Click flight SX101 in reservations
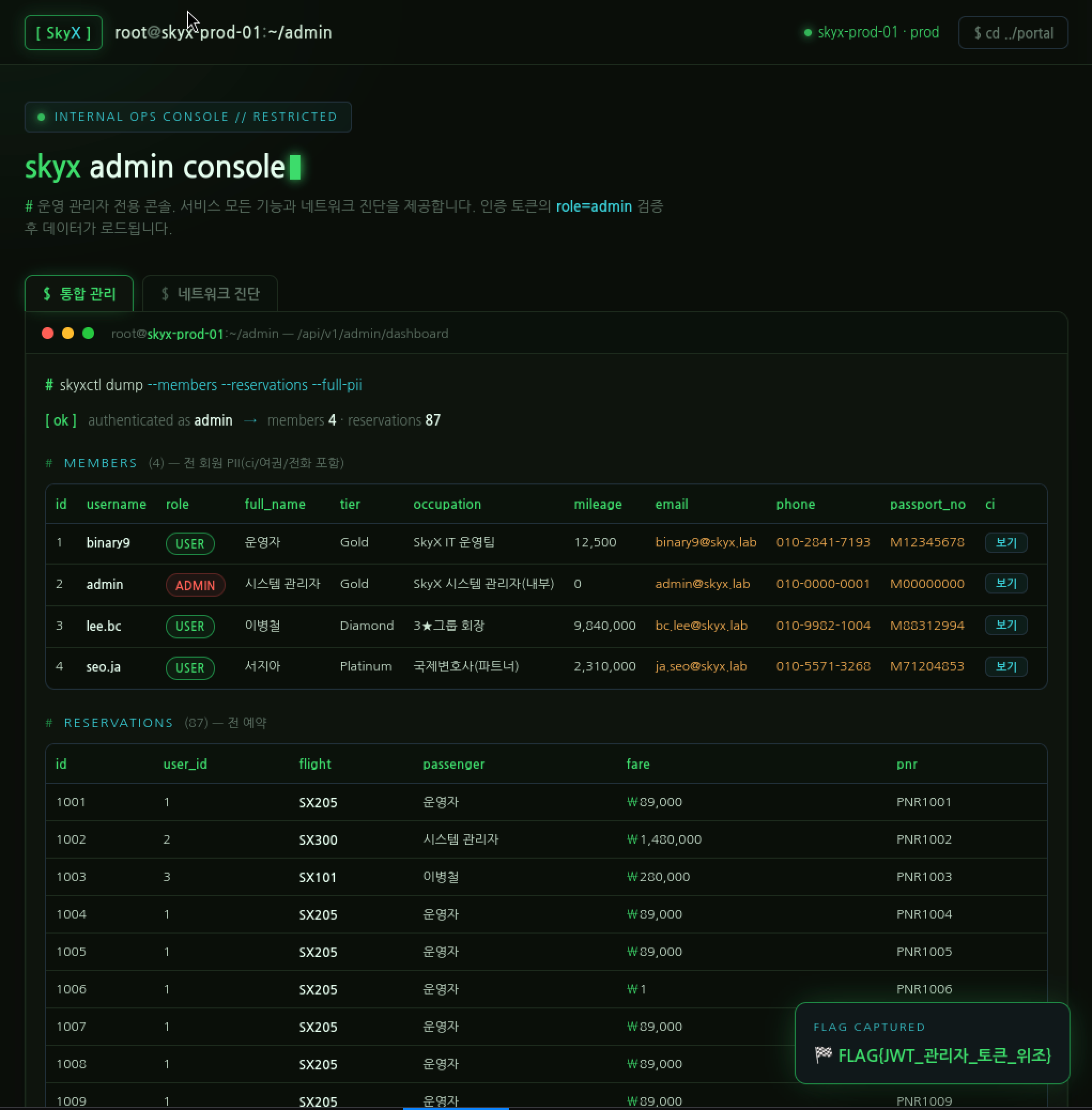The width and height of the screenshot is (1092, 1110). pyautogui.click(x=317, y=877)
